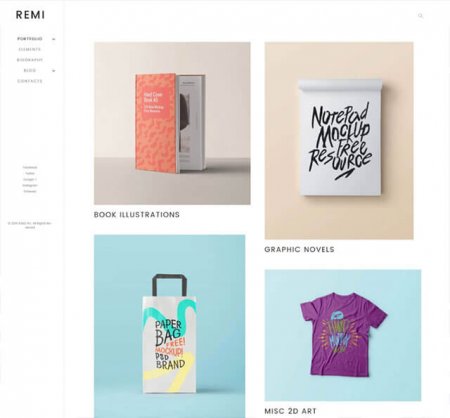
Task: Click the REMI site logo
Action: pyautogui.click(x=30, y=15)
